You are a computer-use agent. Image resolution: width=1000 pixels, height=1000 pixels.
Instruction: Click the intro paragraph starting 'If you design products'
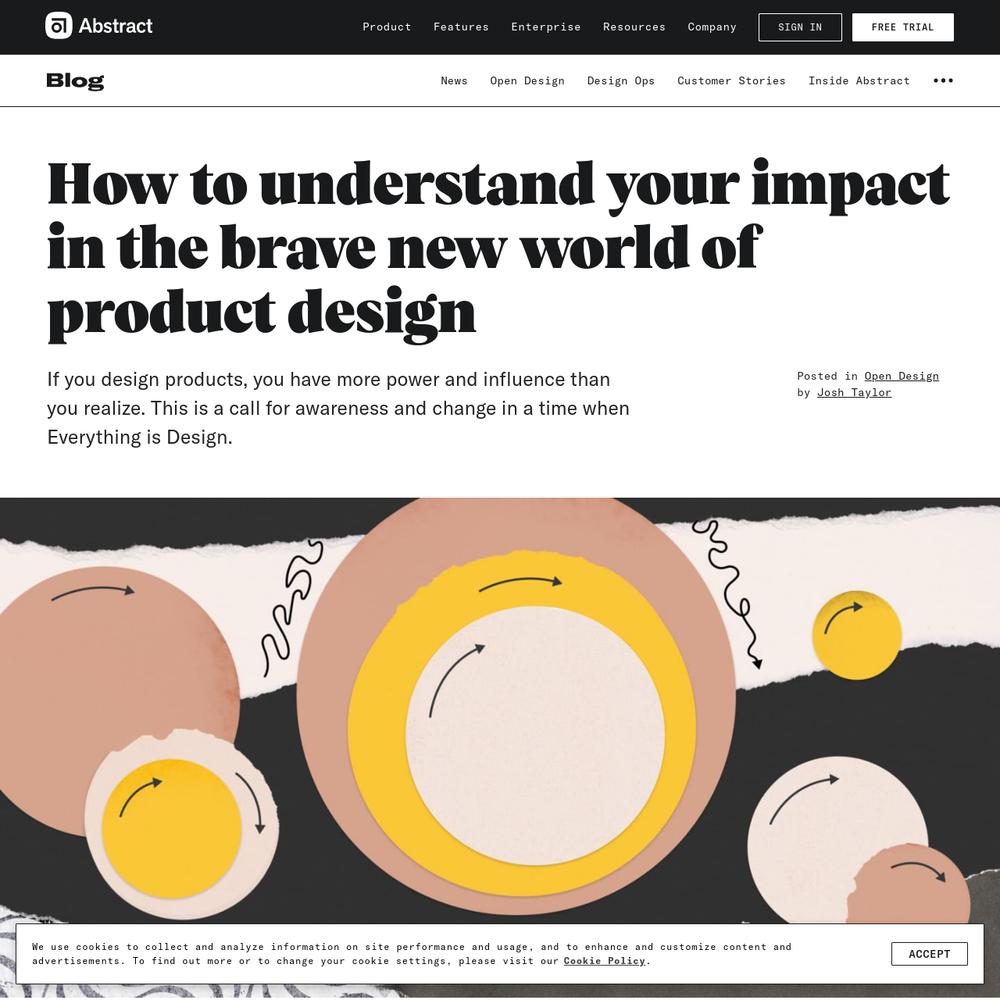tap(338, 408)
